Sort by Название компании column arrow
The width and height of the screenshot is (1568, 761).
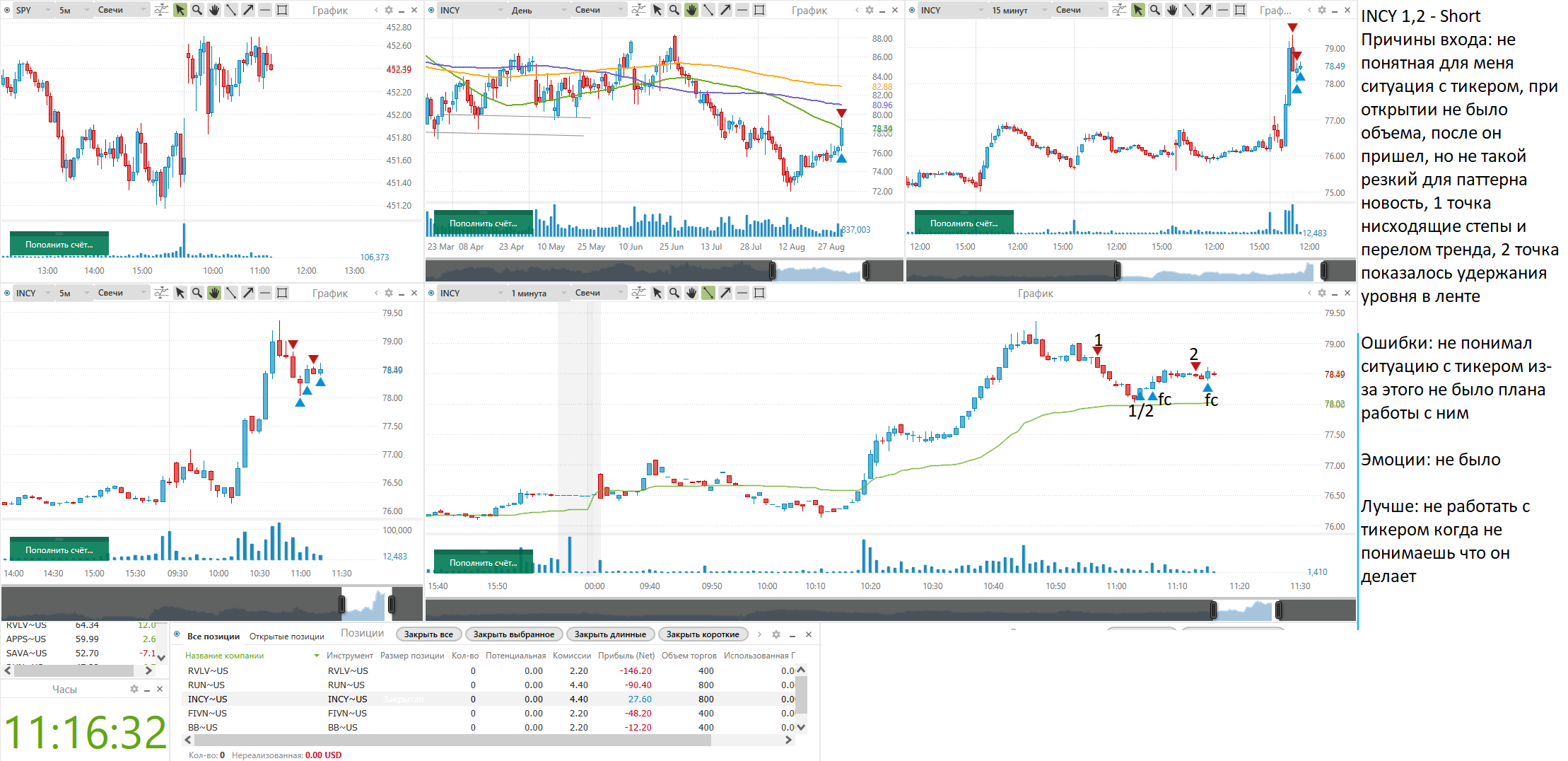tap(317, 656)
